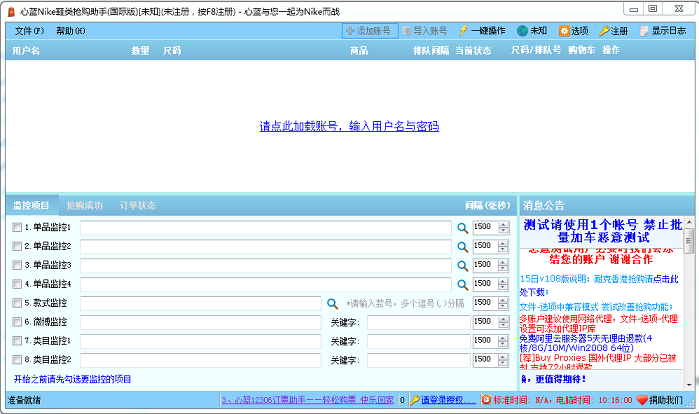Open the 帮助(H) menu
Viewport: 699px width, 414px height.
tap(70, 31)
